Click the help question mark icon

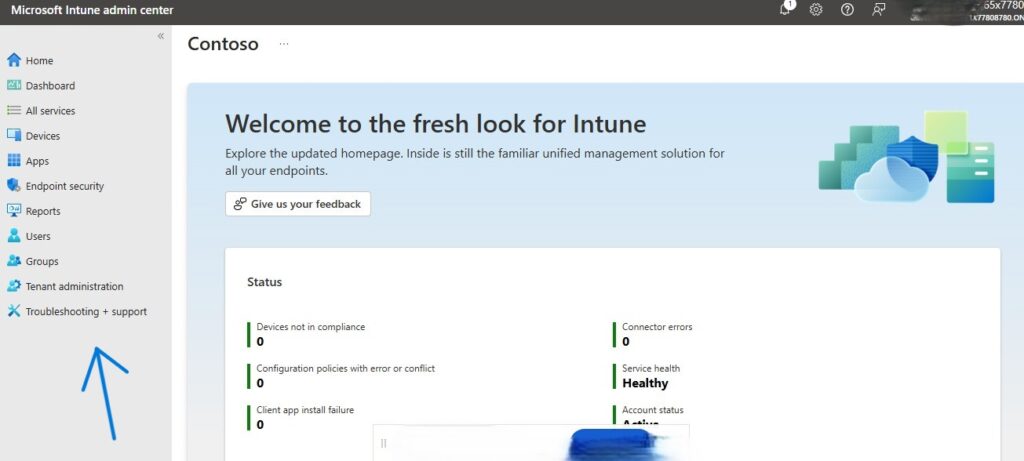847,10
